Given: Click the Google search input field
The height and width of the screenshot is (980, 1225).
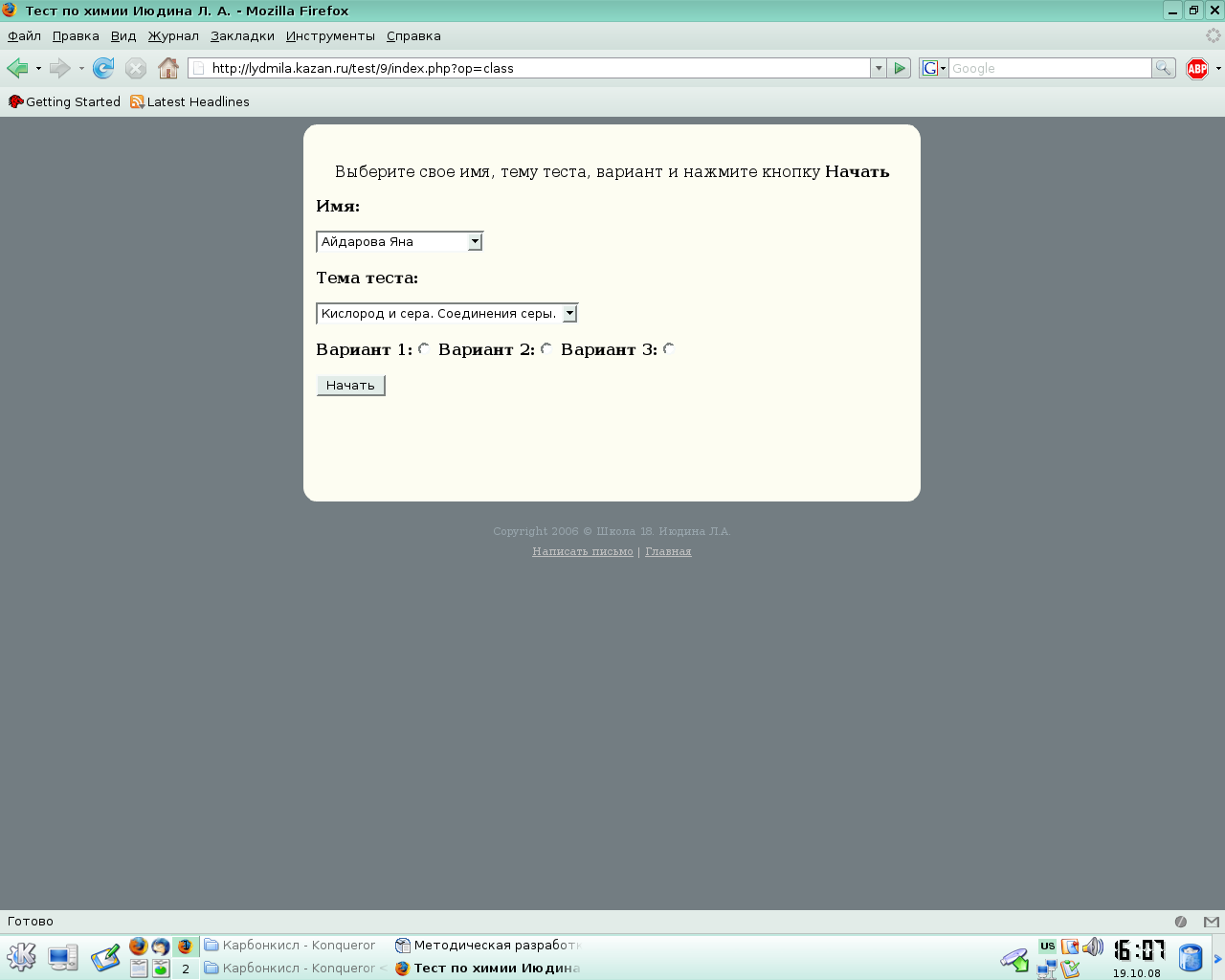Looking at the screenshot, I should [1049, 68].
